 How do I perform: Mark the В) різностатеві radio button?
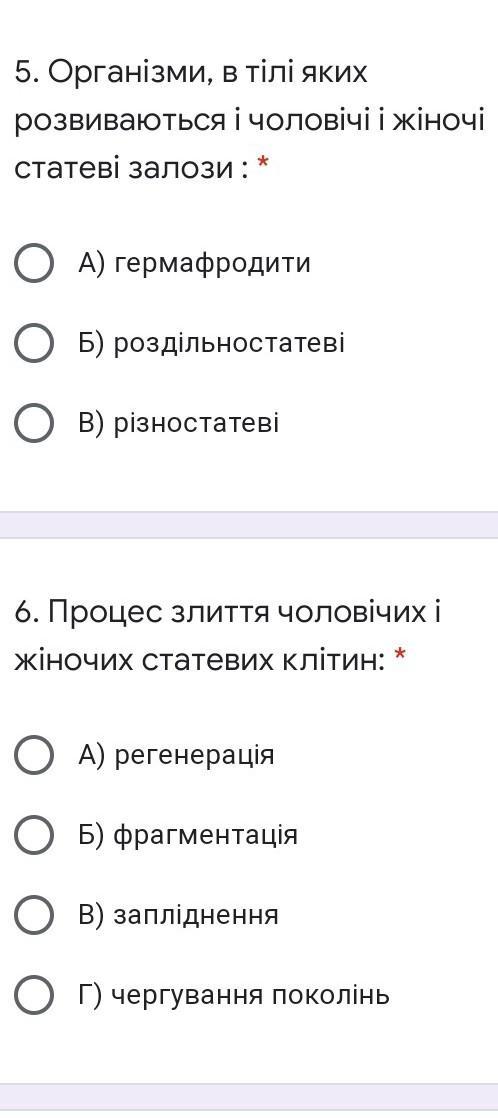(34, 424)
